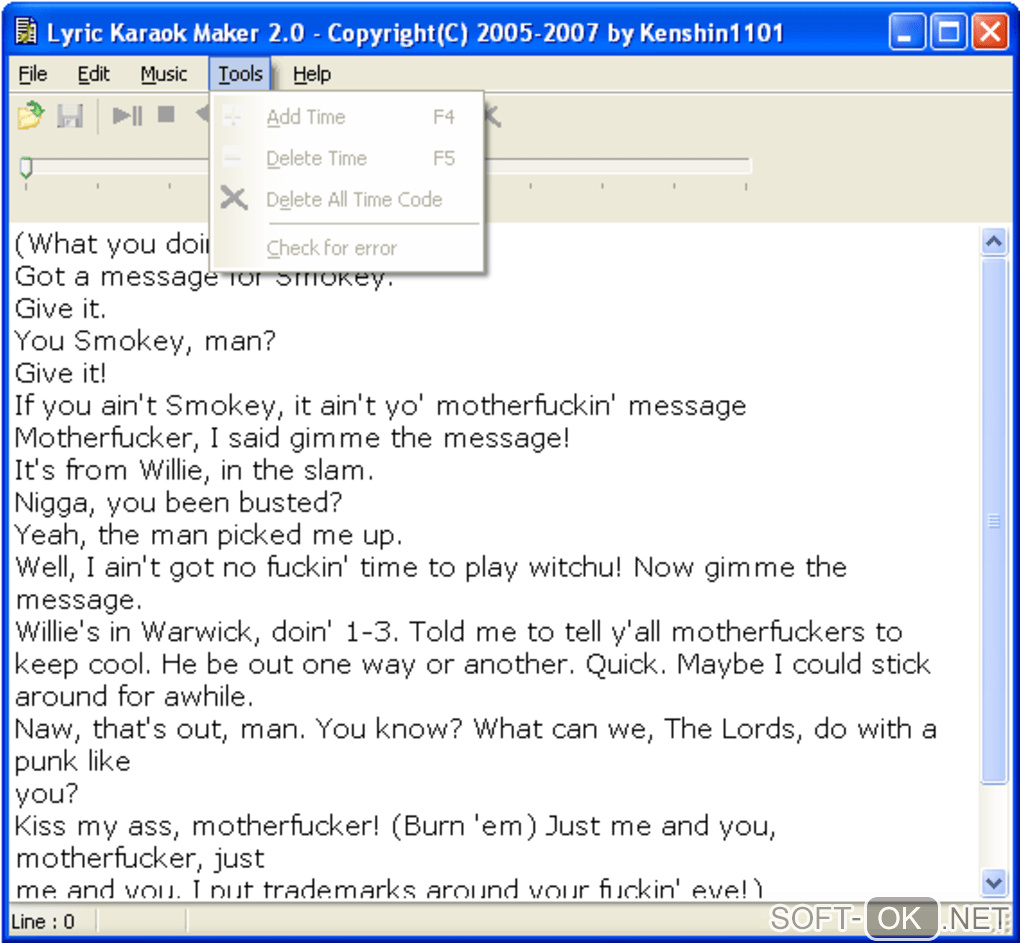Click lyric line 'Give it!'
Image resolution: width=1020 pixels, height=943 pixels.
[60, 374]
